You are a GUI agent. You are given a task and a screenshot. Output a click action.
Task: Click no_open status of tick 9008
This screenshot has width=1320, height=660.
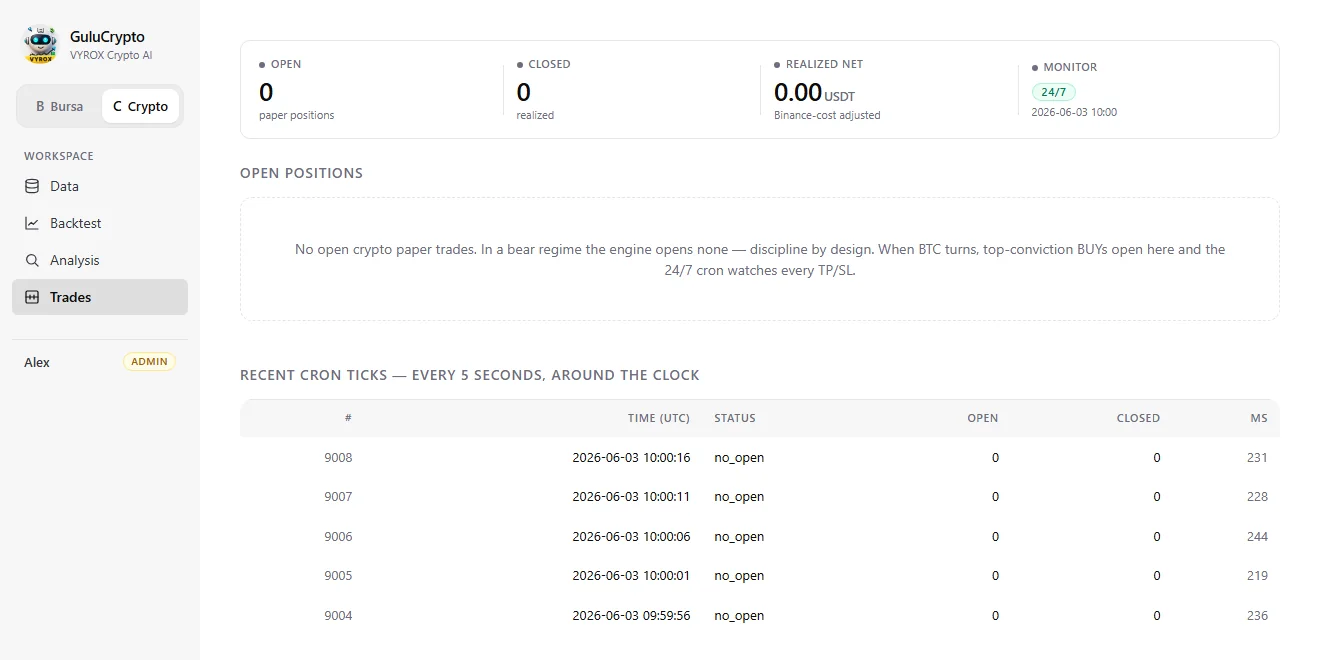point(739,458)
